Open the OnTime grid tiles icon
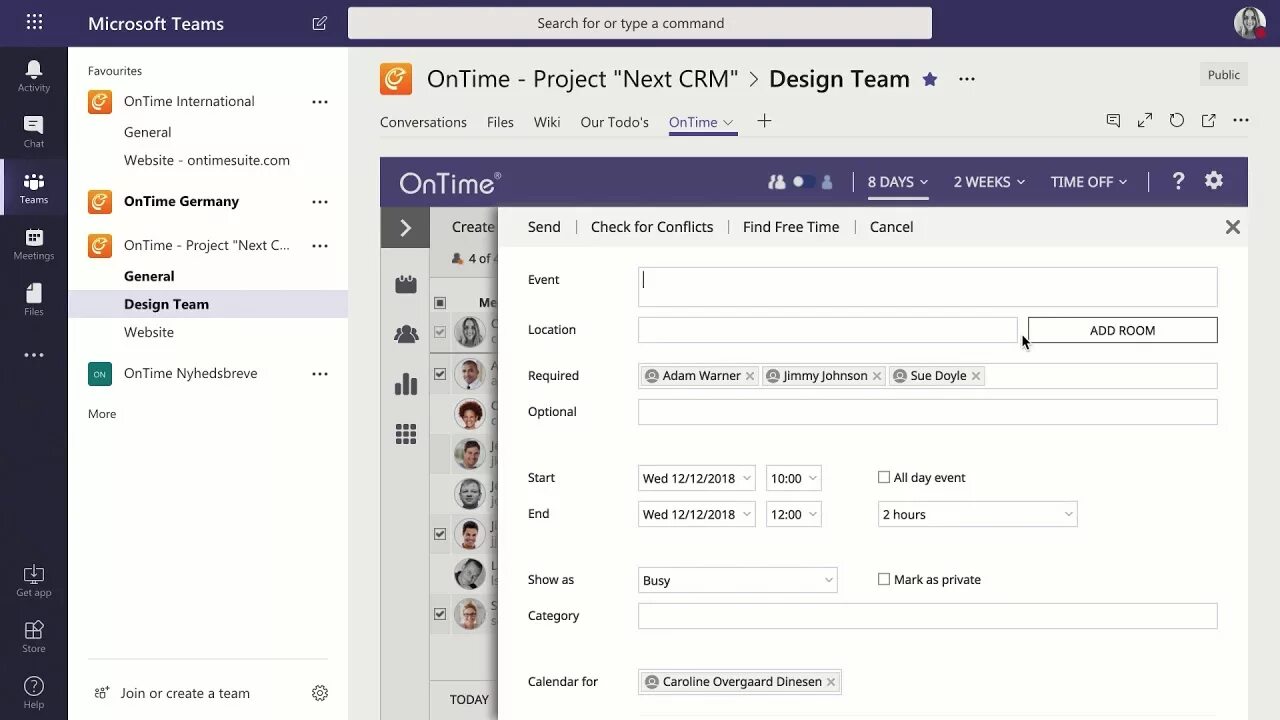 (406, 434)
